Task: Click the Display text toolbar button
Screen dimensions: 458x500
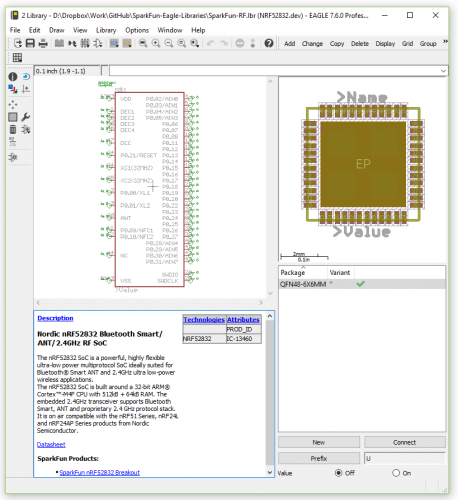Action: (385, 44)
